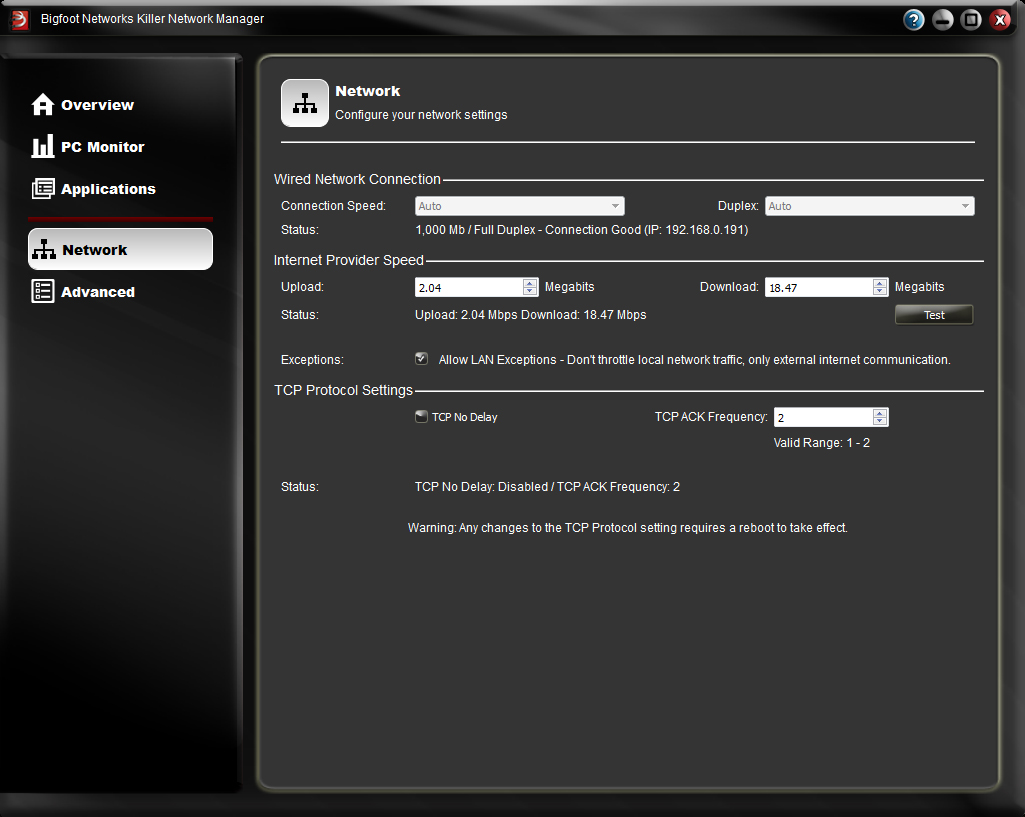Uncheck the Exceptions checkbox

tap(421, 358)
